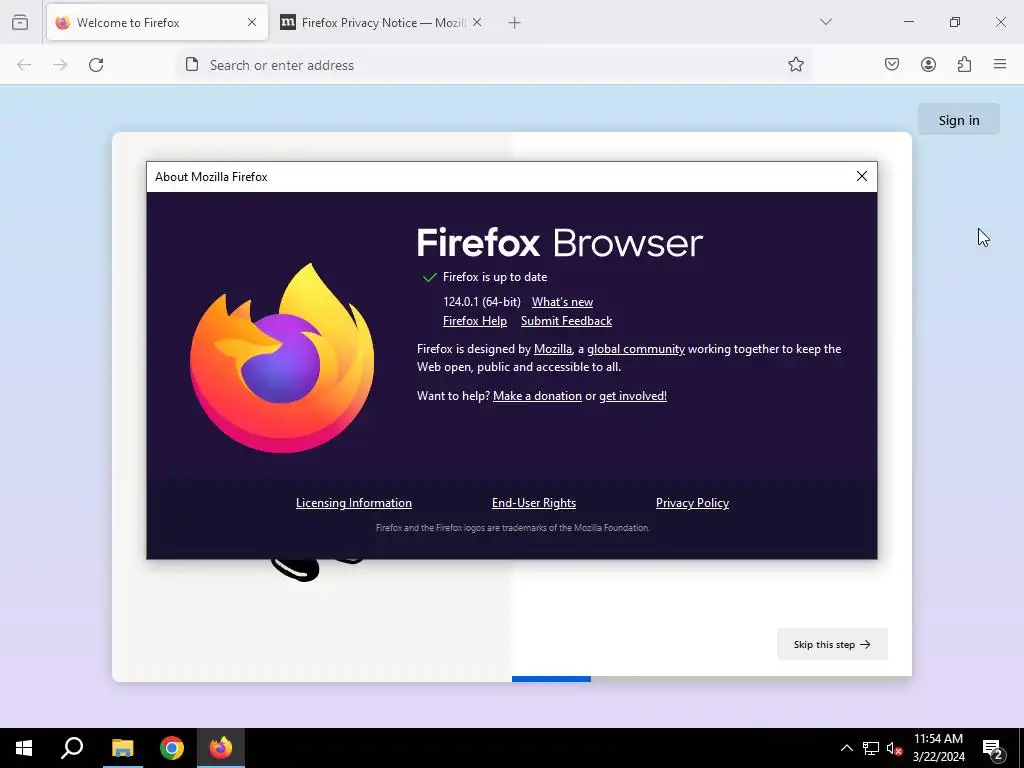Open the clock showing 11:54 AM

point(938,748)
